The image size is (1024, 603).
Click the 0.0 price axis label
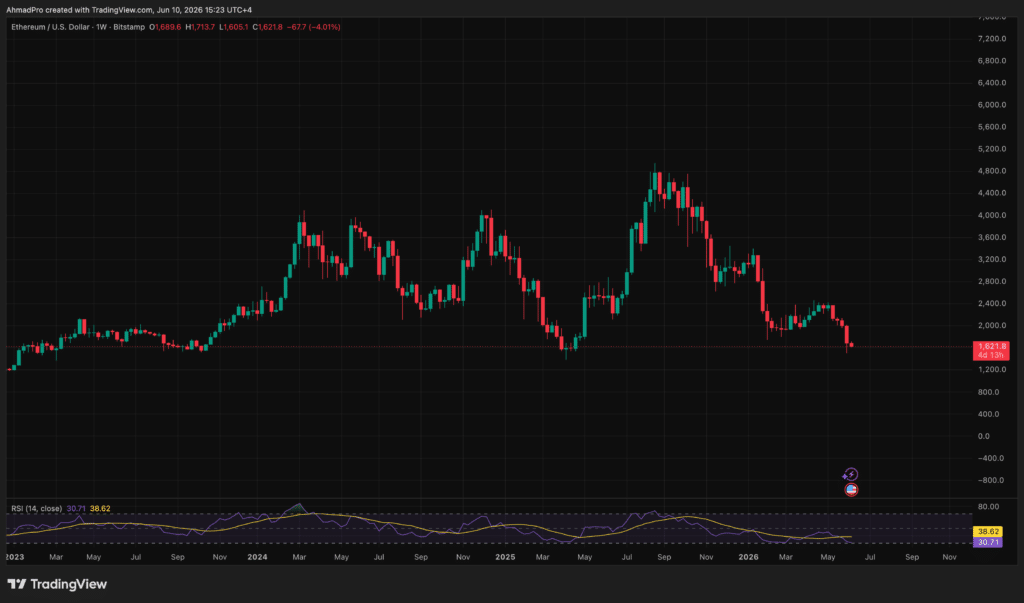click(984, 436)
